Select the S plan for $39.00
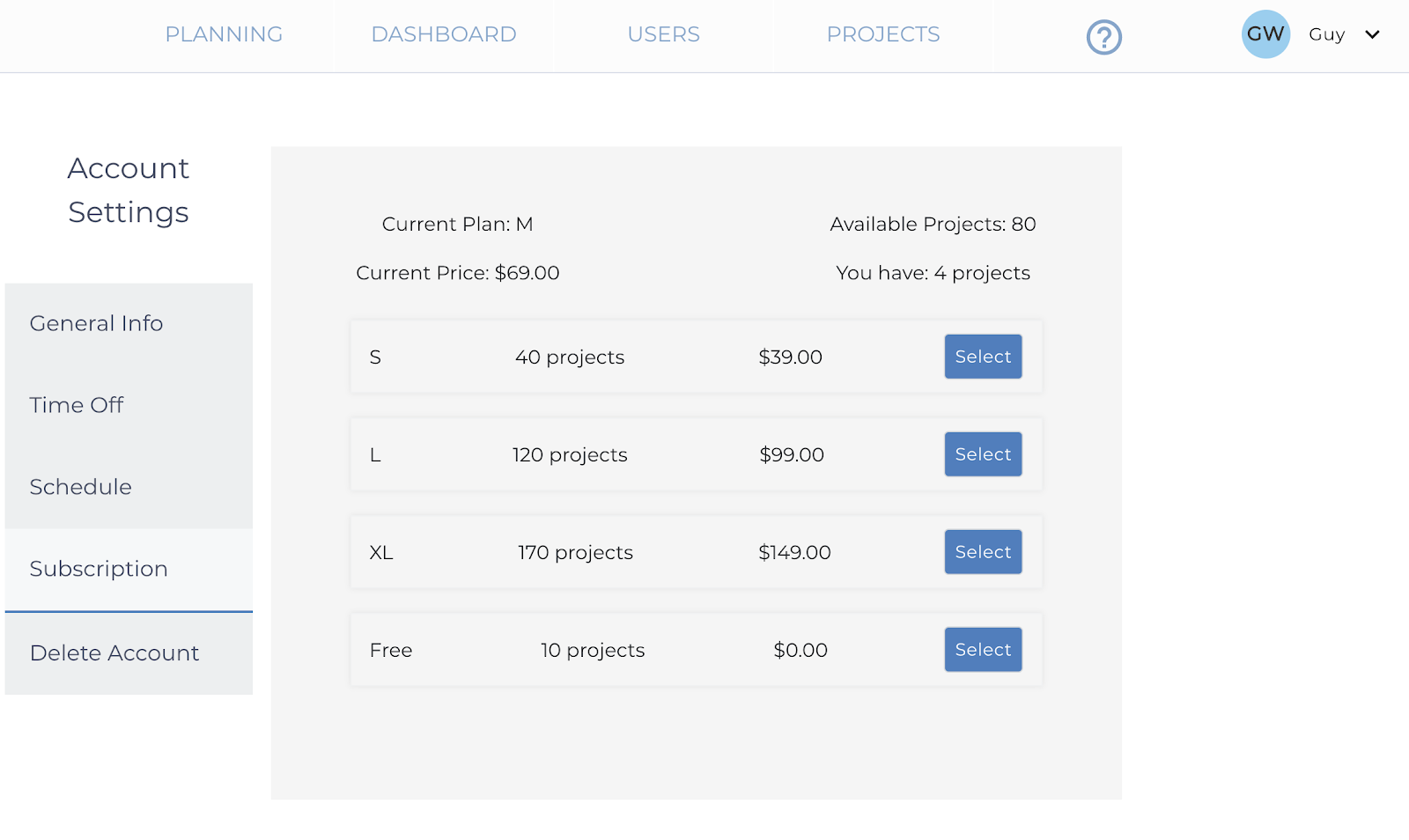The width and height of the screenshot is (1409, 840). coord(983,357)
